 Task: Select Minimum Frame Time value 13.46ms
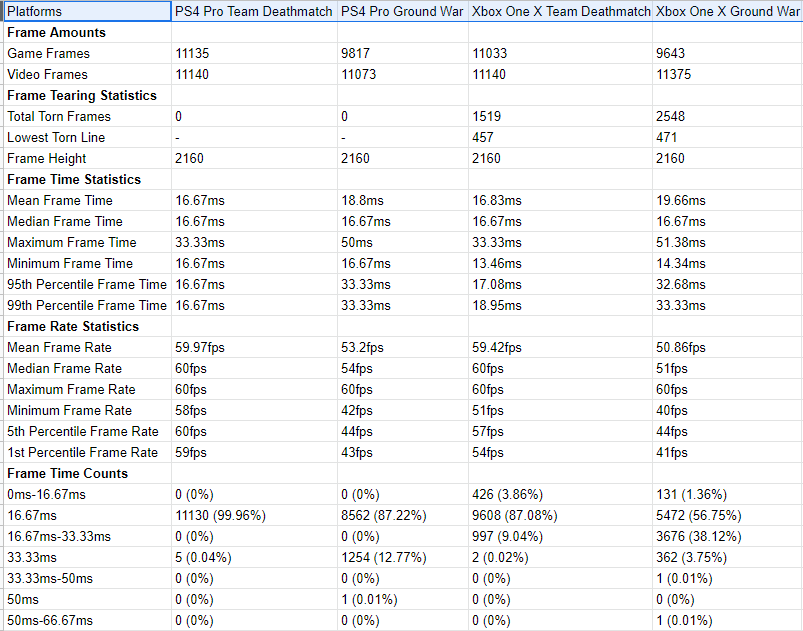click(497, 263)
